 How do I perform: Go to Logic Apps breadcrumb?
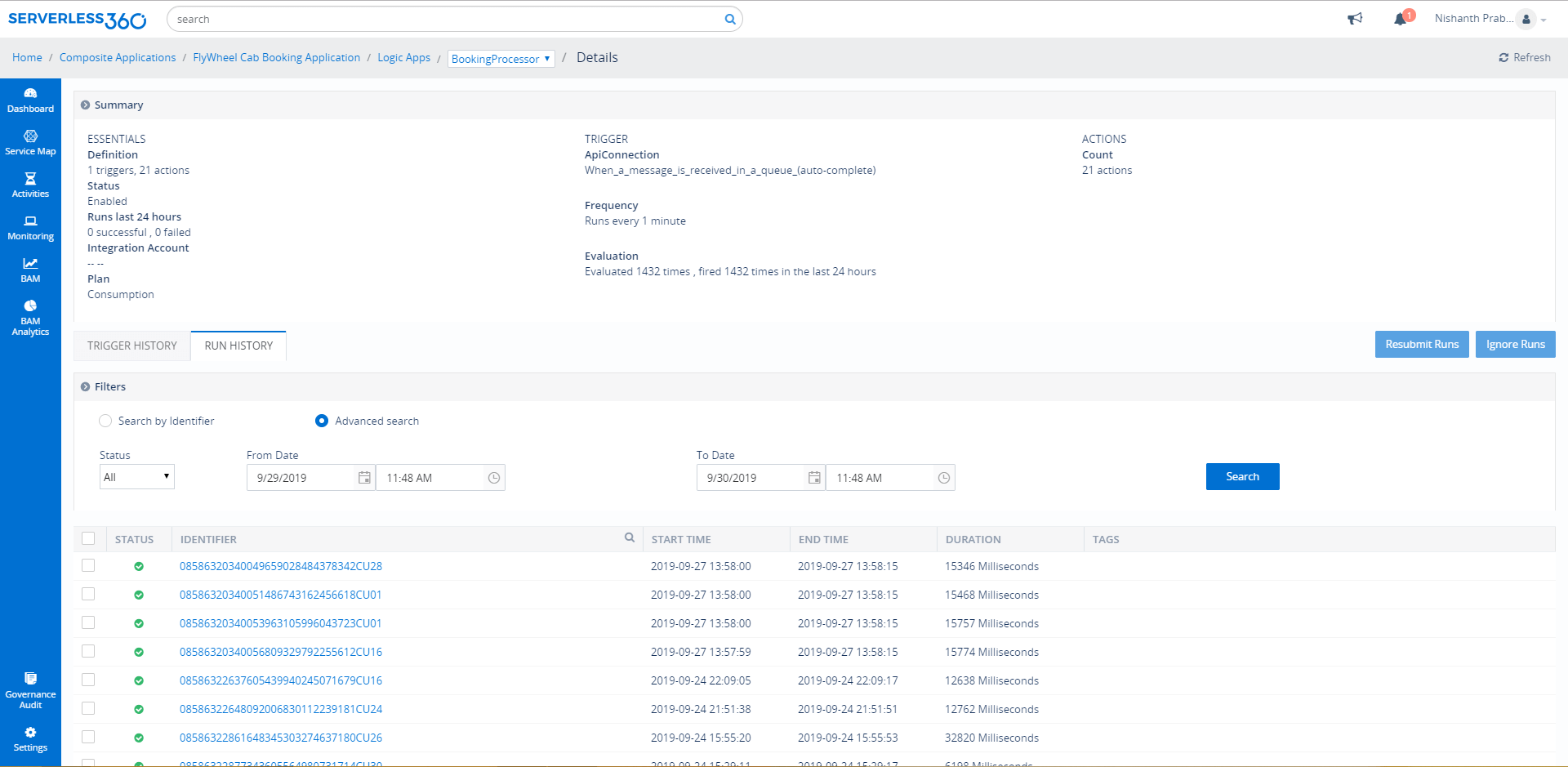coord(403,58)
